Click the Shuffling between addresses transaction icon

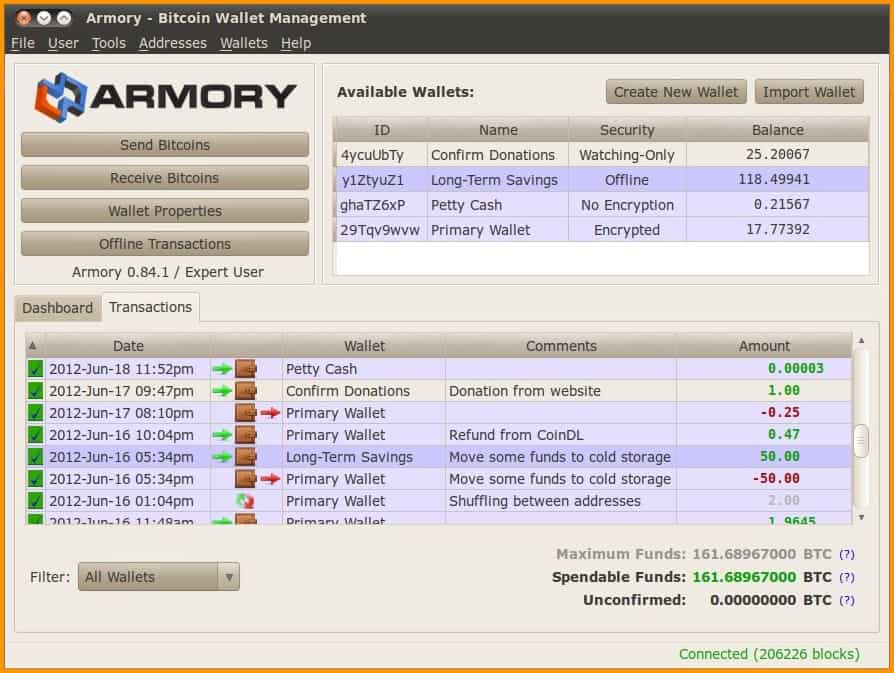[x=245, y=501]
